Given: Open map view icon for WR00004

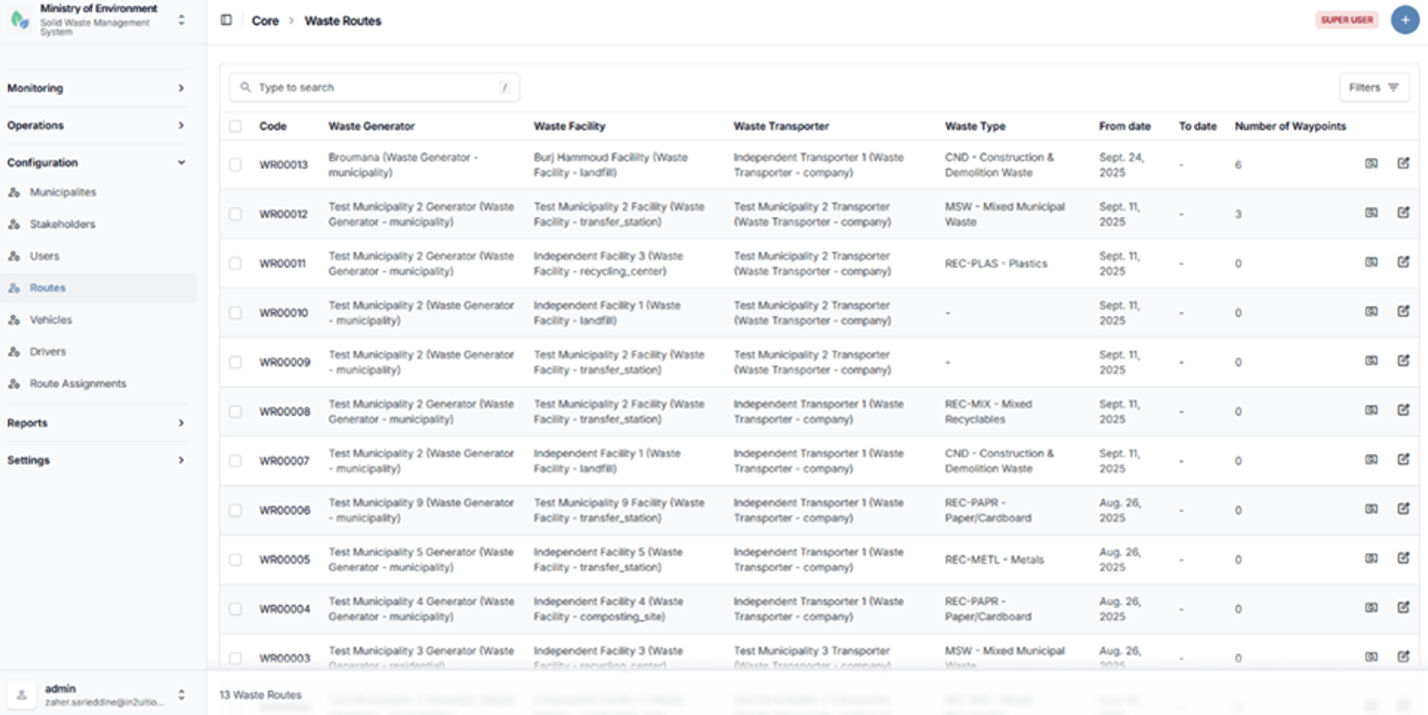Looking at the screenshot, I should (1372, 607).
